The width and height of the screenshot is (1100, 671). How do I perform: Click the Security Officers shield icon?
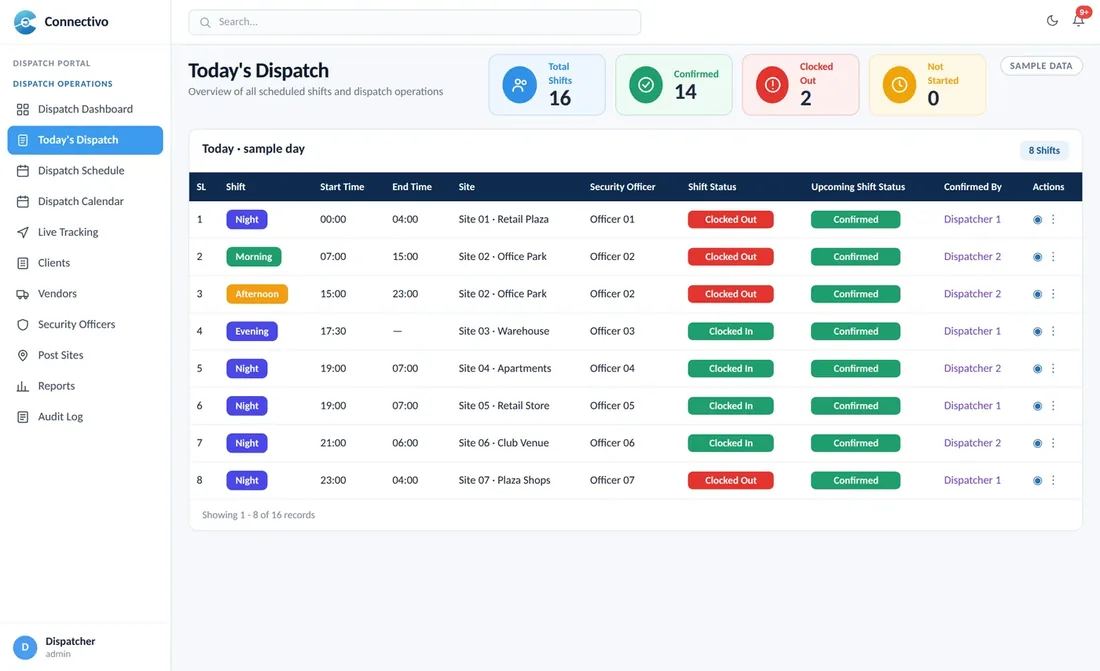[22, 325]
